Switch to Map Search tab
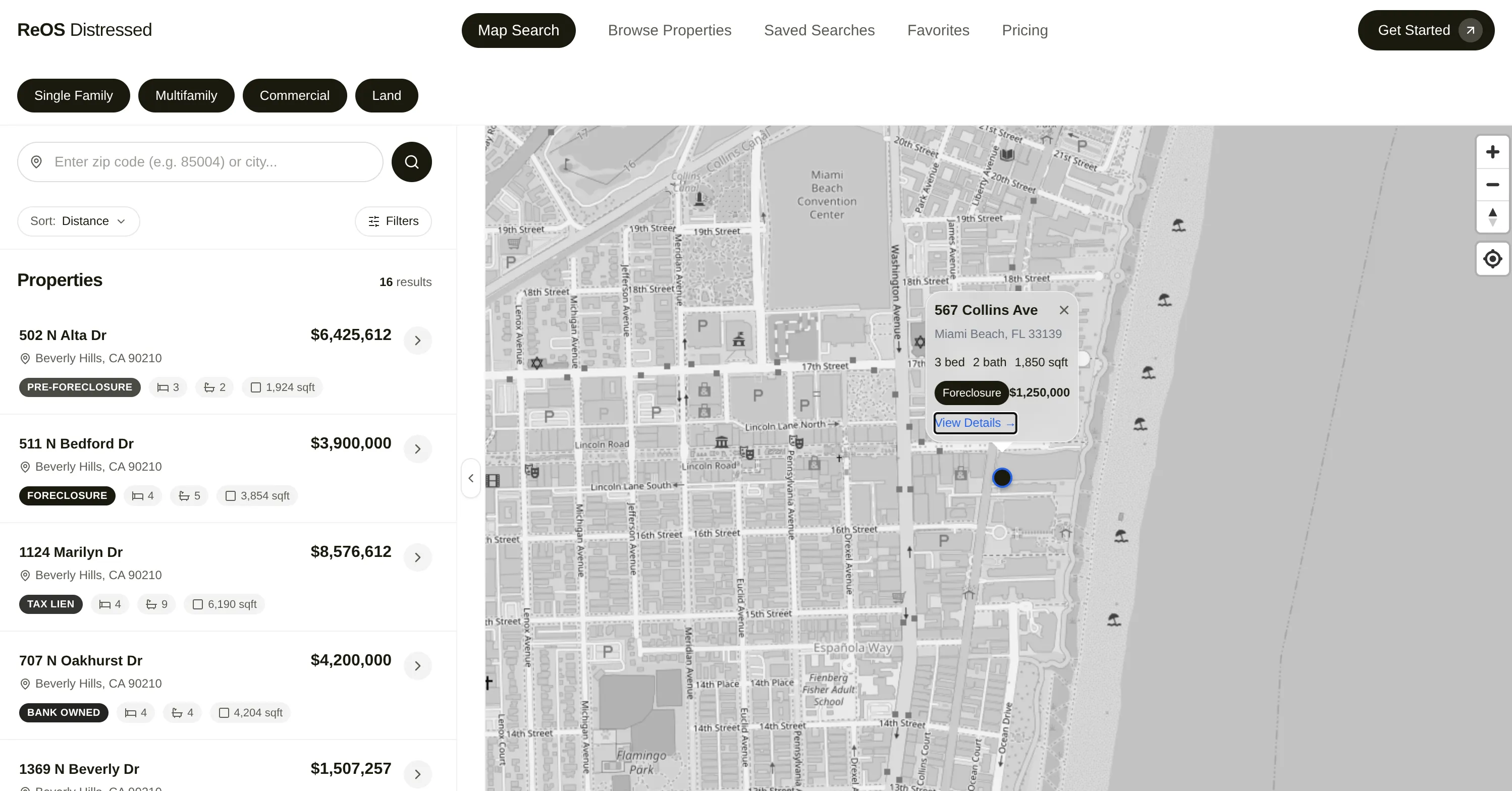This screenshot has width=1512, height=791. click(518, 30)
